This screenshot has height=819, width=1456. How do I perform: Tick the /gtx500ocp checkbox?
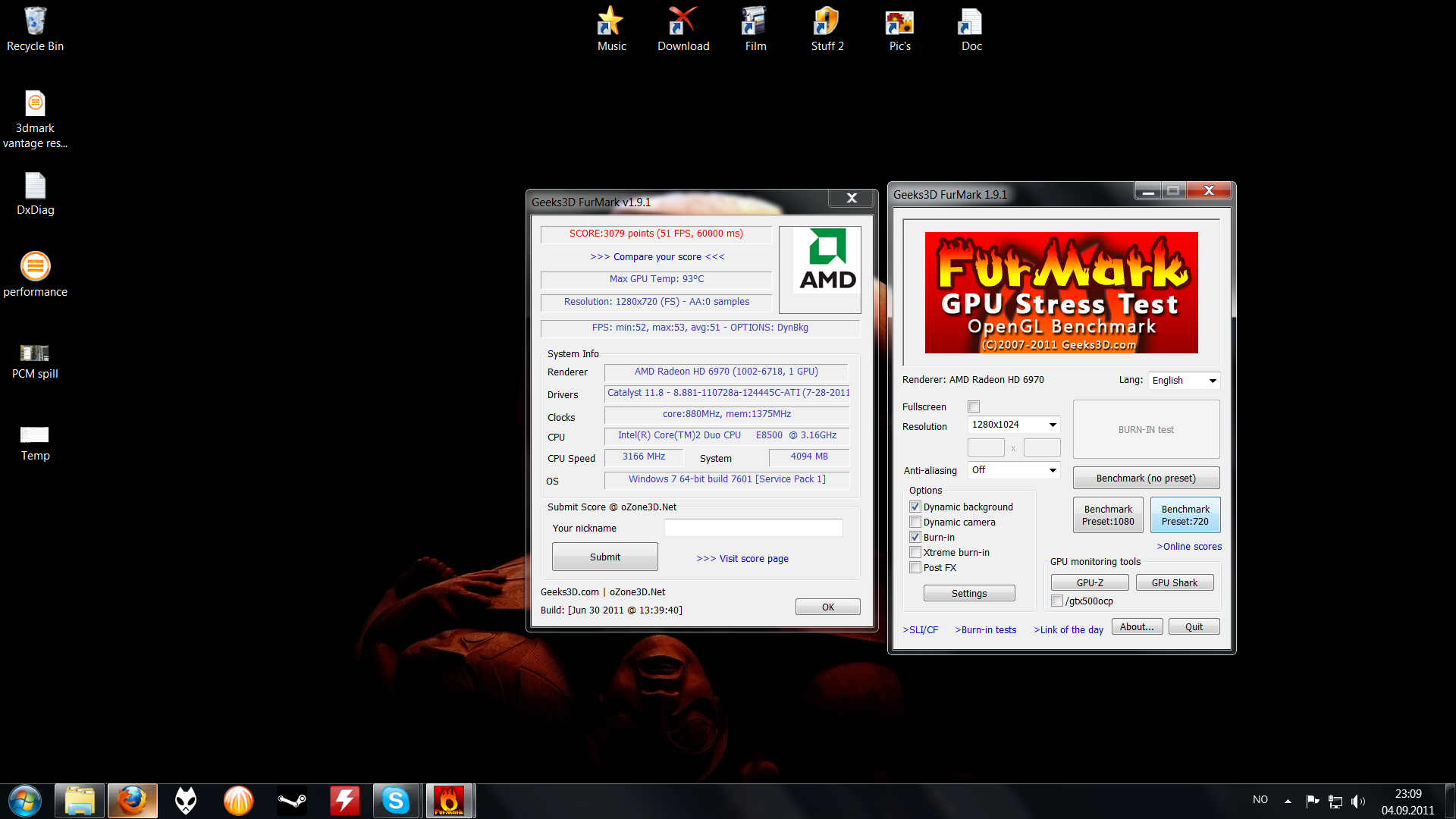coord(1057,601)
